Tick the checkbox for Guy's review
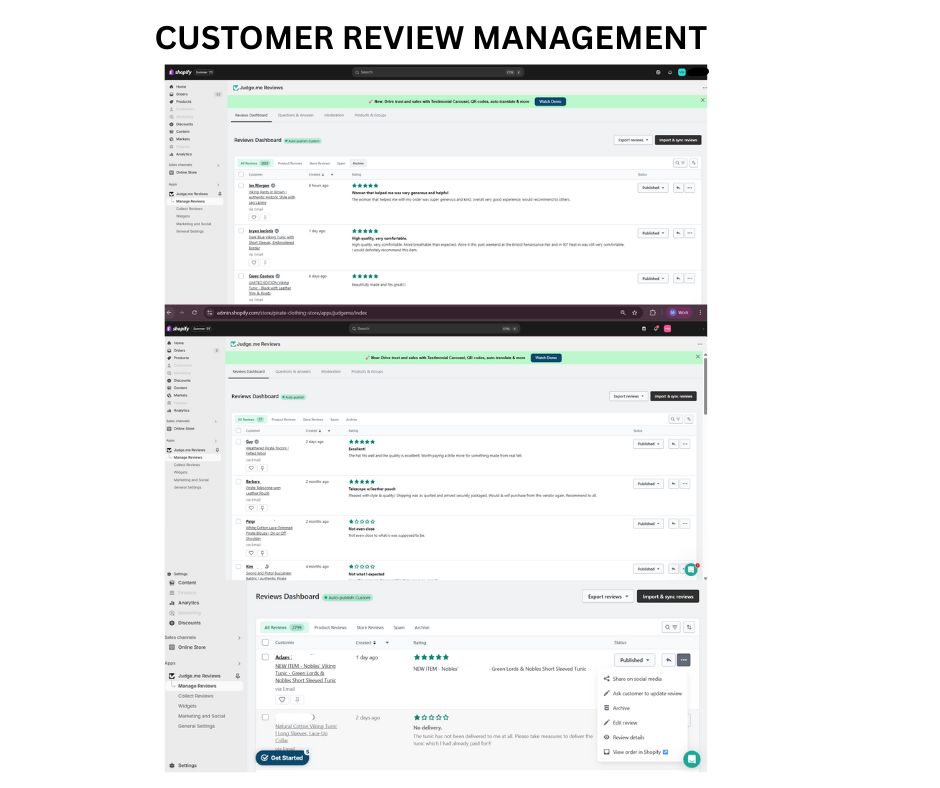The height and width of the screenshot is (788, 940). (x=238, y=441)
